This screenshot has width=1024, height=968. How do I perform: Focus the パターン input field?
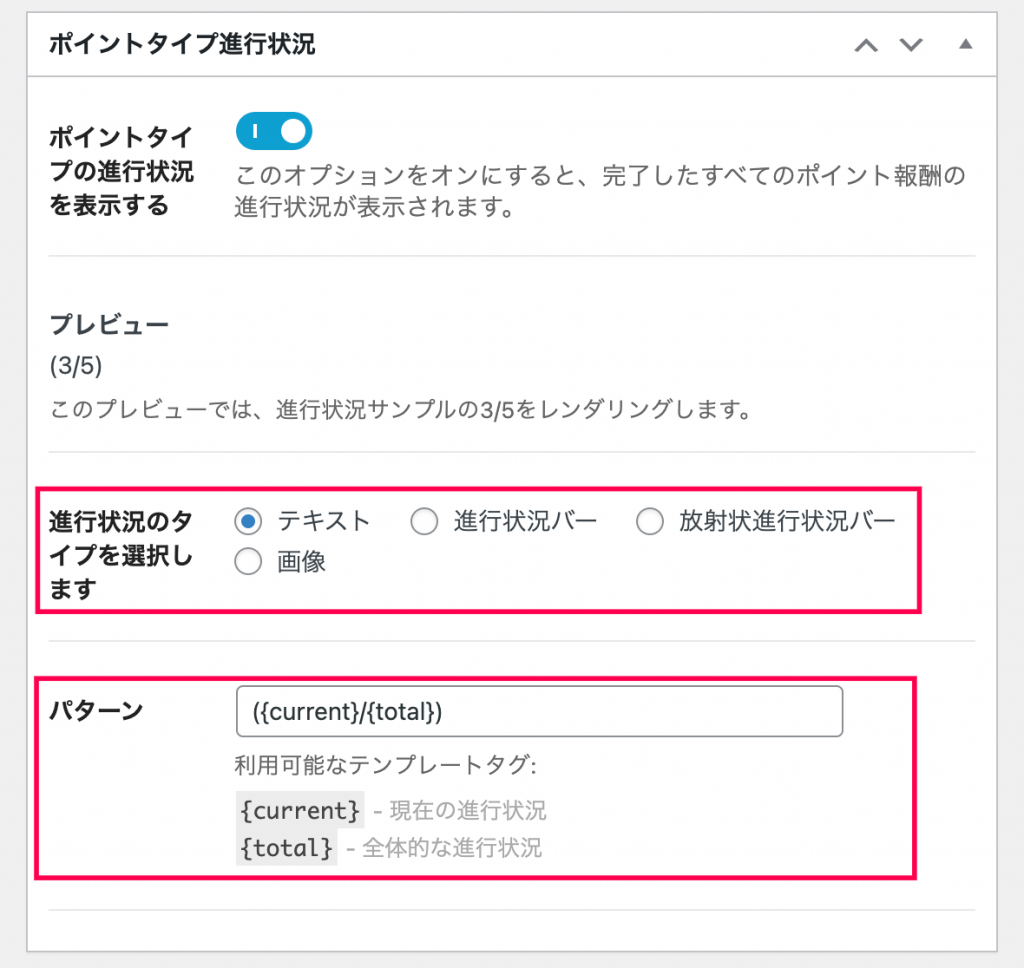pos(539,711)
